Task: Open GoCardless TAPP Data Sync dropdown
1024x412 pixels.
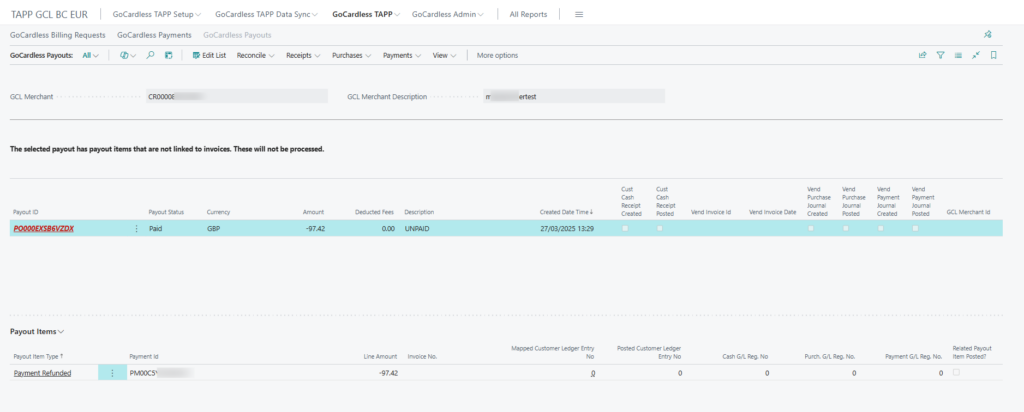Action: 266,14
